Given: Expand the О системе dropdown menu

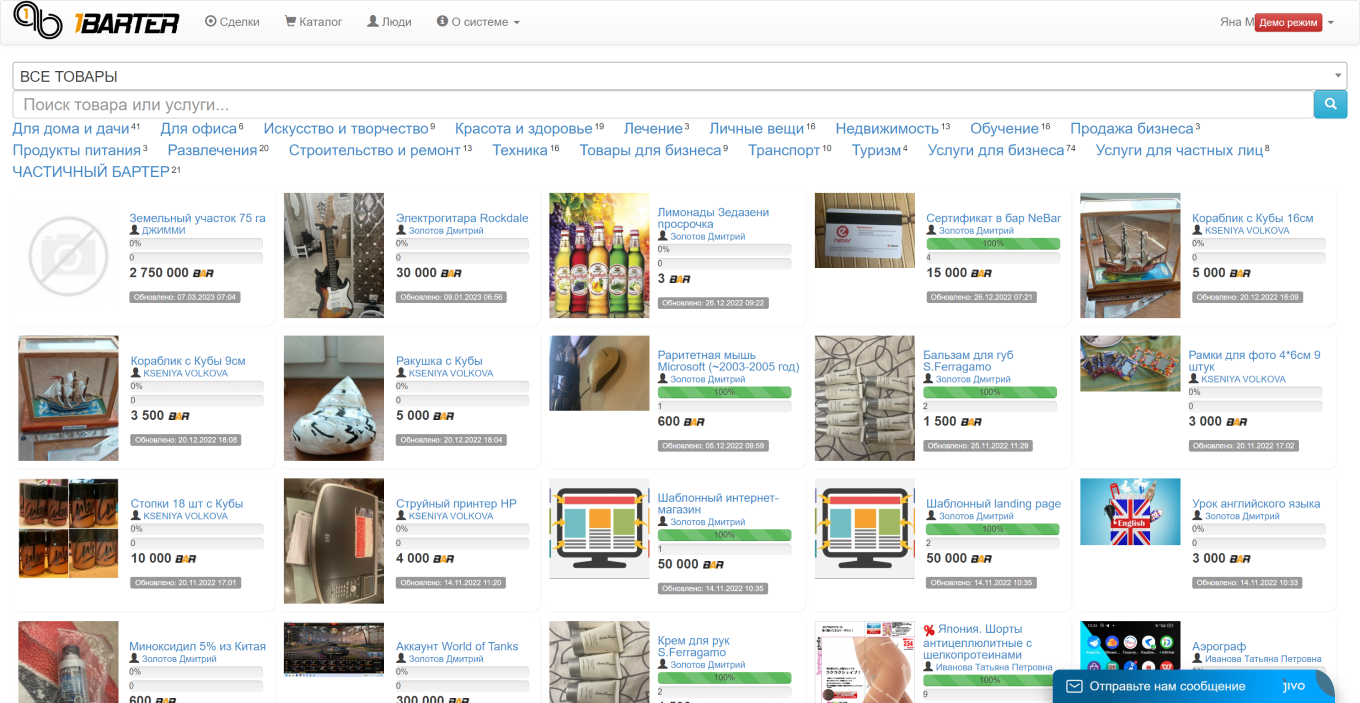Looking at the screenshot, I should pos(478,22).
